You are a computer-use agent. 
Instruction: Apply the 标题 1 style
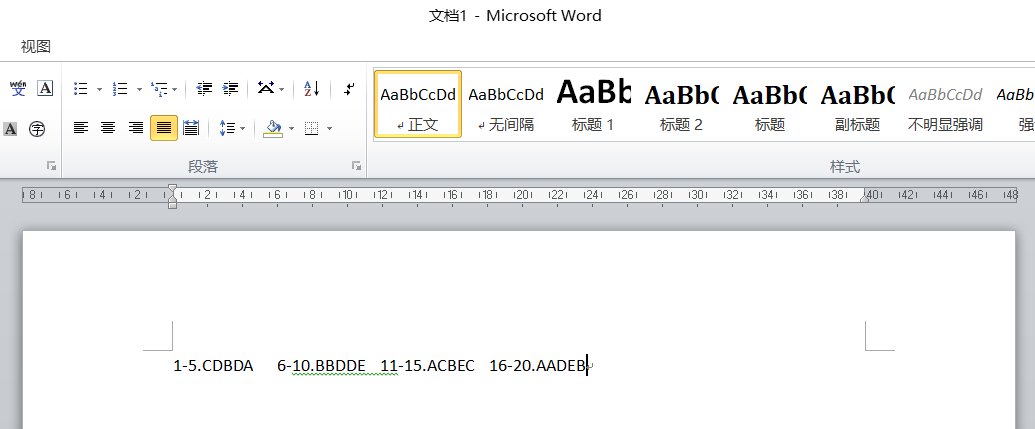pyautogui.click(x=593, y=104)
